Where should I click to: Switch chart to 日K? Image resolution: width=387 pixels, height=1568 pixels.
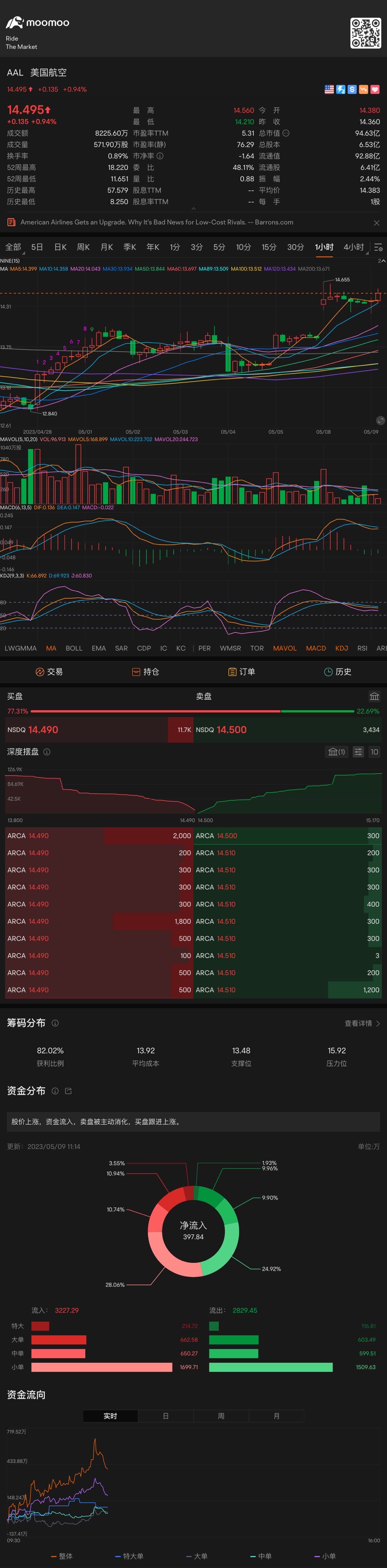[60, 247]
